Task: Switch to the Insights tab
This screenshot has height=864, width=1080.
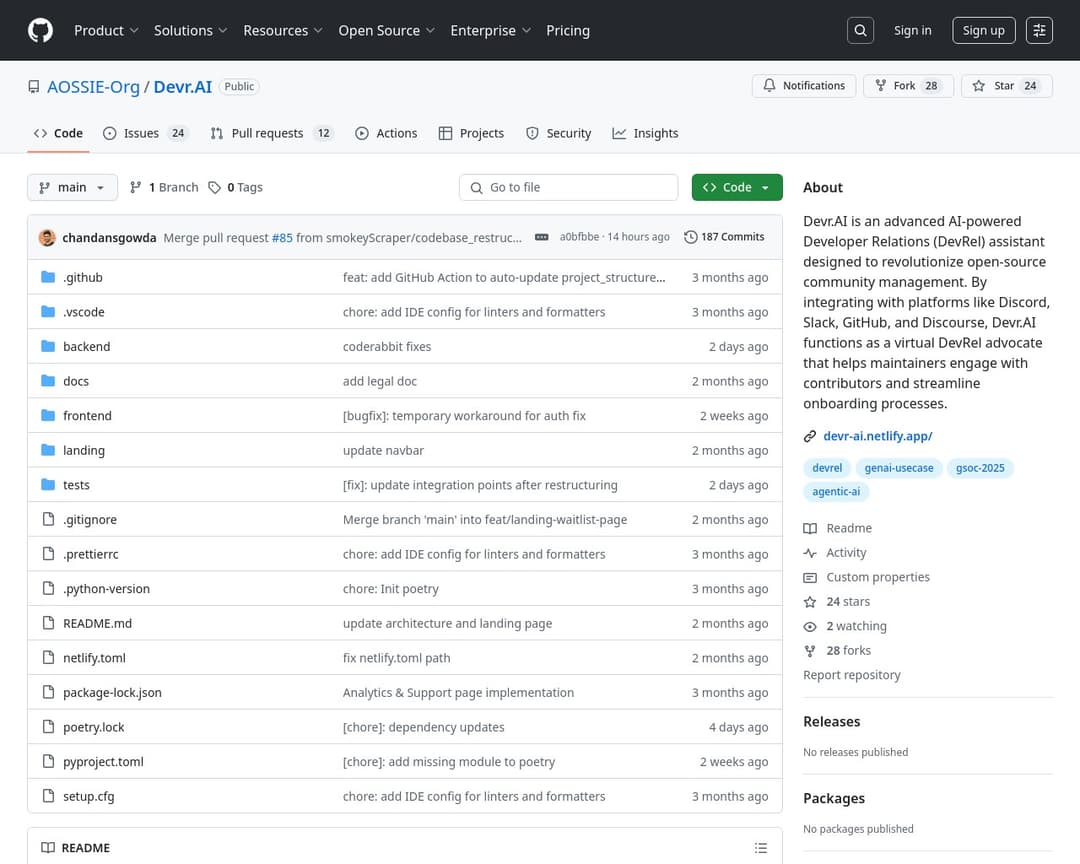Action: click(x=645, y=133)
